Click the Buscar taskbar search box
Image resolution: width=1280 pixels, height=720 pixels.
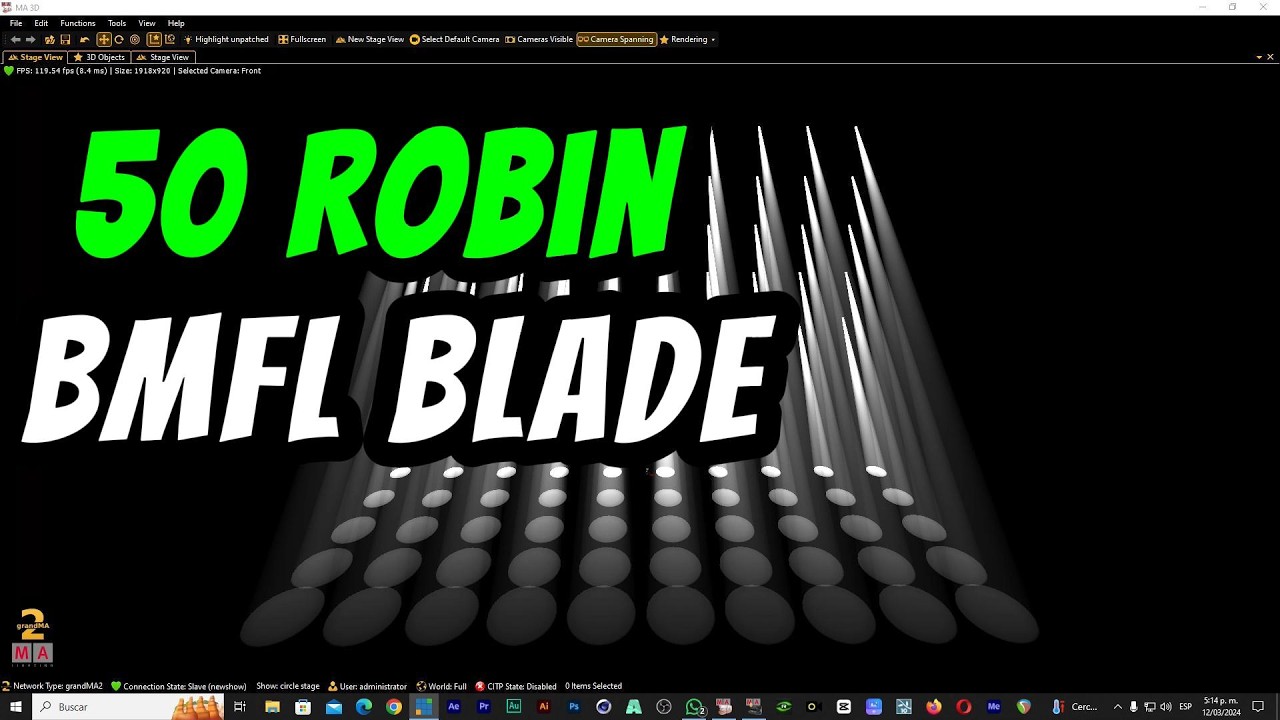(x=130, y=707)
